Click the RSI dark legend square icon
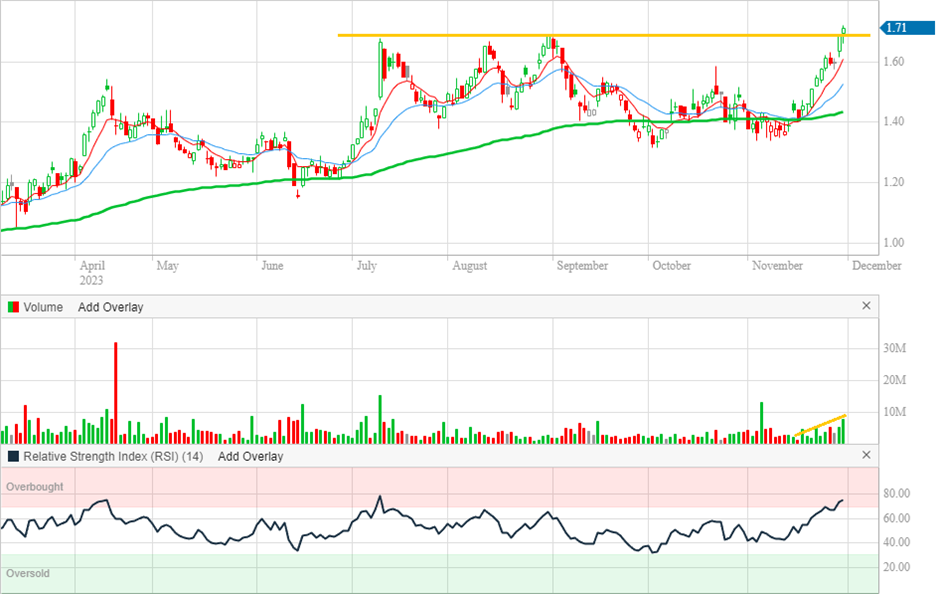Viewport: 939px width, 594px height. coord(13,456)
